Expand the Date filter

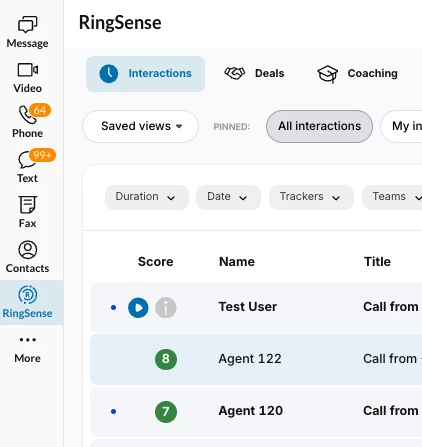click(x=228, y=197)
